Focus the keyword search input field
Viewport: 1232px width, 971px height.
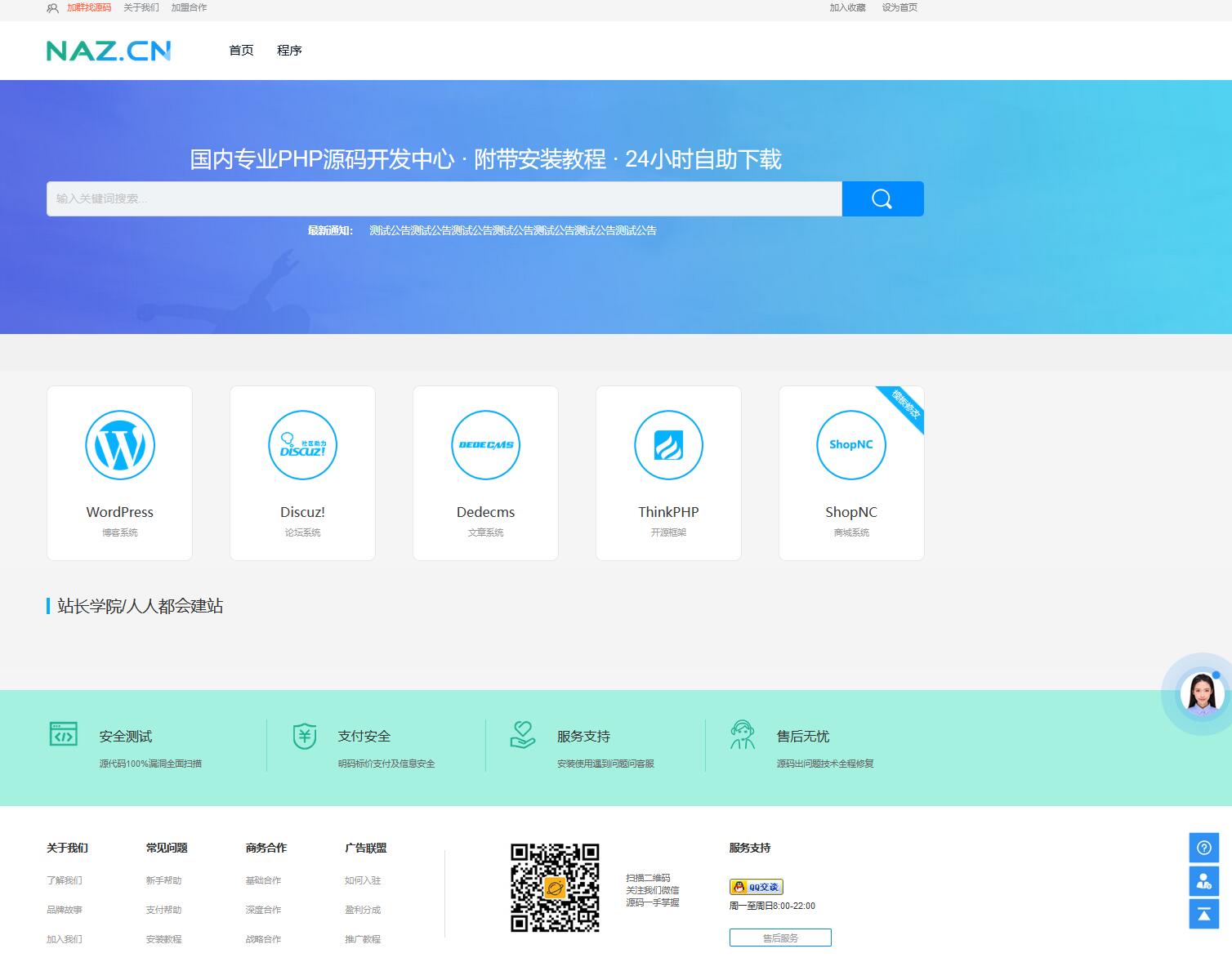click(444, 198)
